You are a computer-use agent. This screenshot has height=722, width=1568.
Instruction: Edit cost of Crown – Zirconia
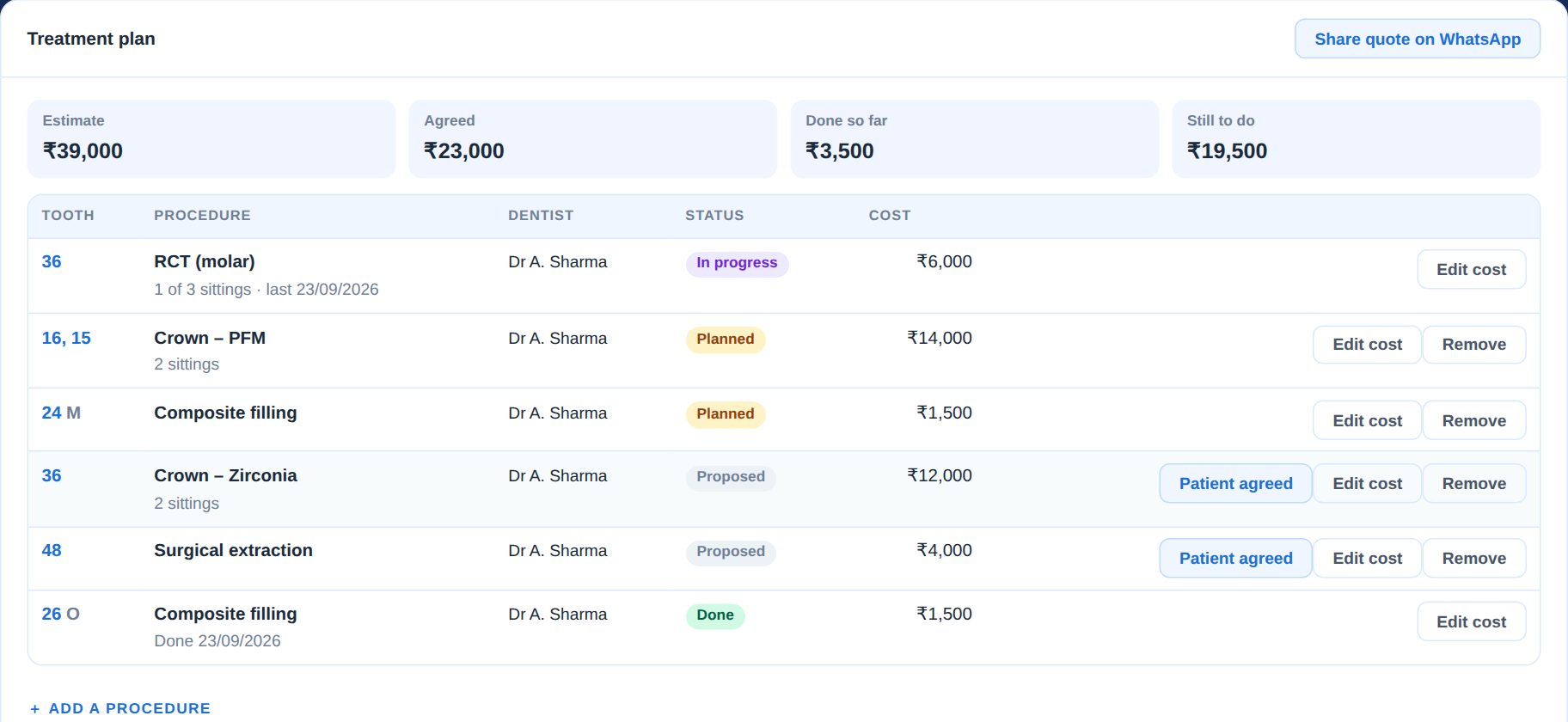click(1367, 483)
